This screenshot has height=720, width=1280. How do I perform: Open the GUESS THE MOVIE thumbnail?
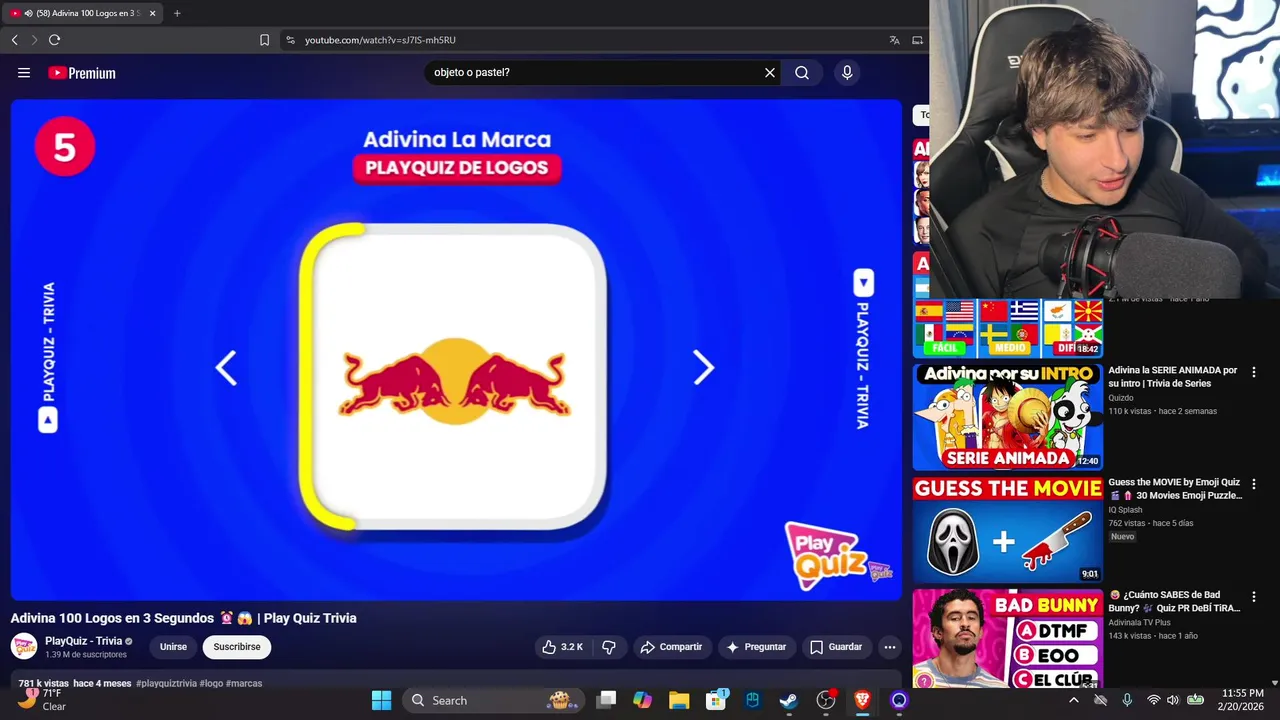click(x=1007, y=530)
